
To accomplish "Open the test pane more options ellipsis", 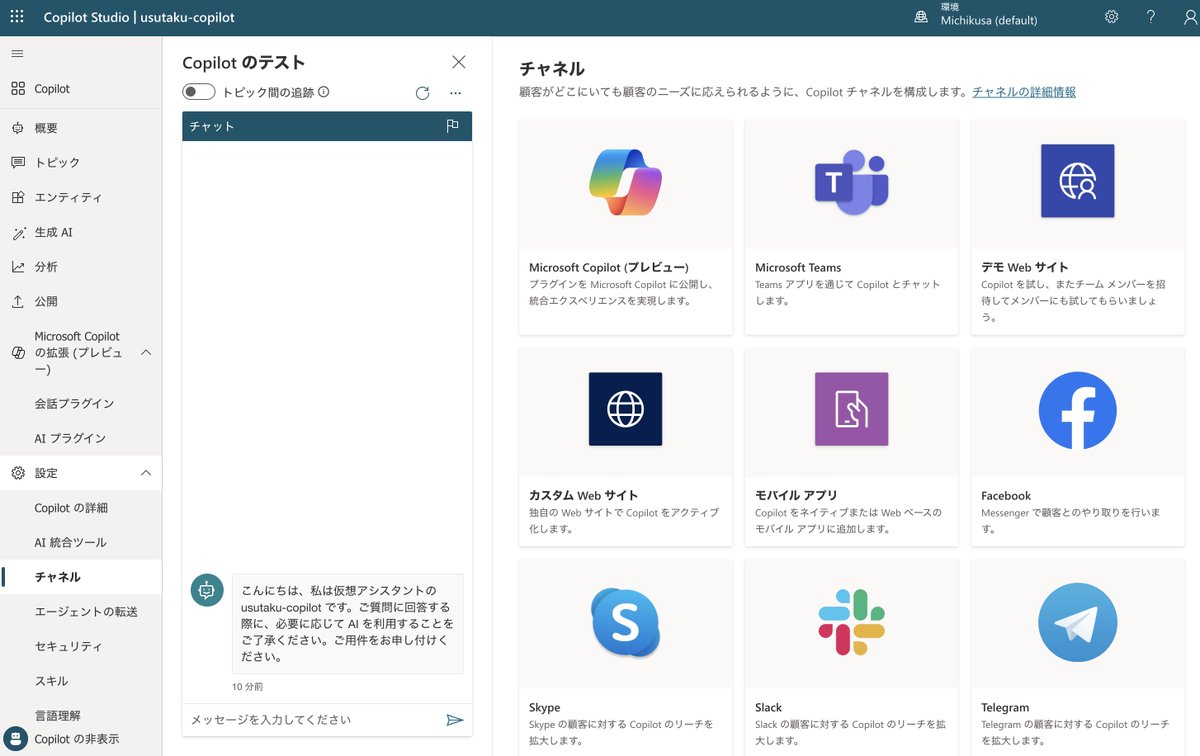I will click(455, 93).
